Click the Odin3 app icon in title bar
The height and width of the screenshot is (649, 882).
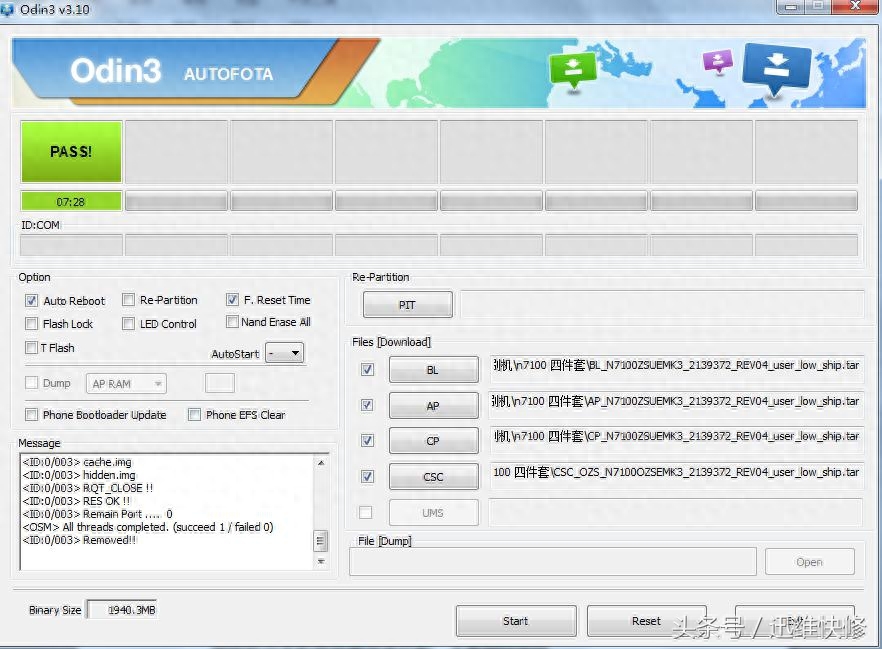(x=9, y=9)
